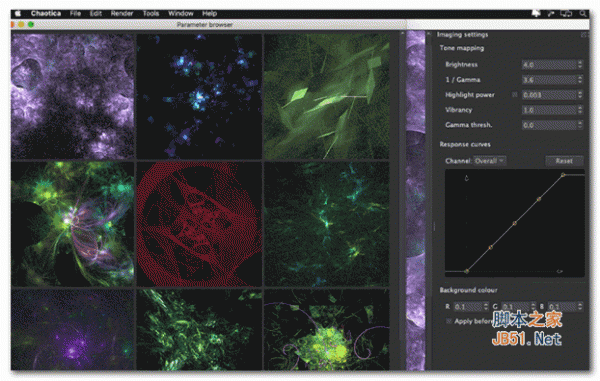The image size is (600, 381).
Task: Click the green zoom window button
Action: pyautogui.click(x=31, y=24)
